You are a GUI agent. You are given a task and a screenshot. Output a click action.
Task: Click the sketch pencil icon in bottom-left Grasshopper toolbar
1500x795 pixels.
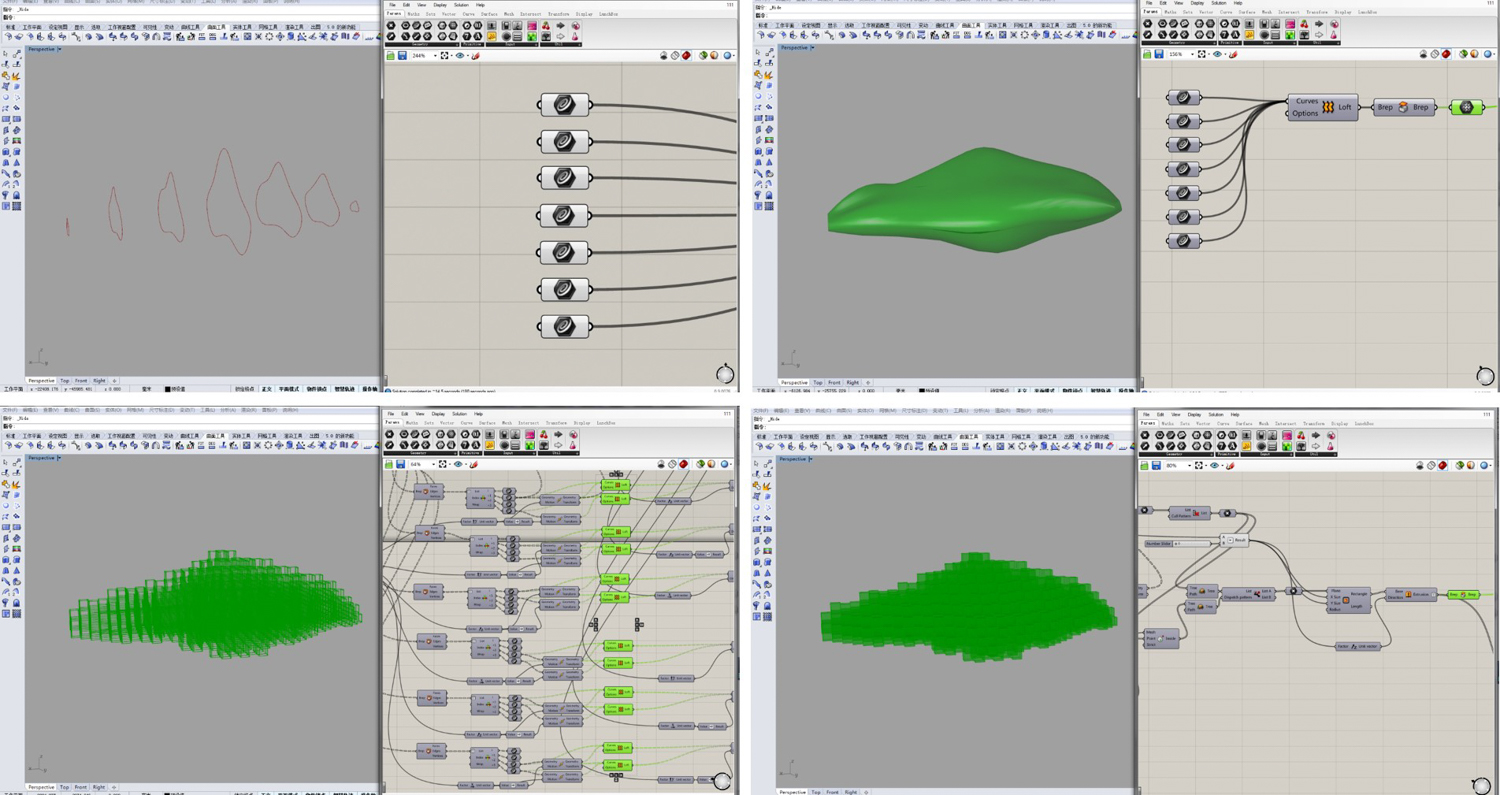pos(474,464)
